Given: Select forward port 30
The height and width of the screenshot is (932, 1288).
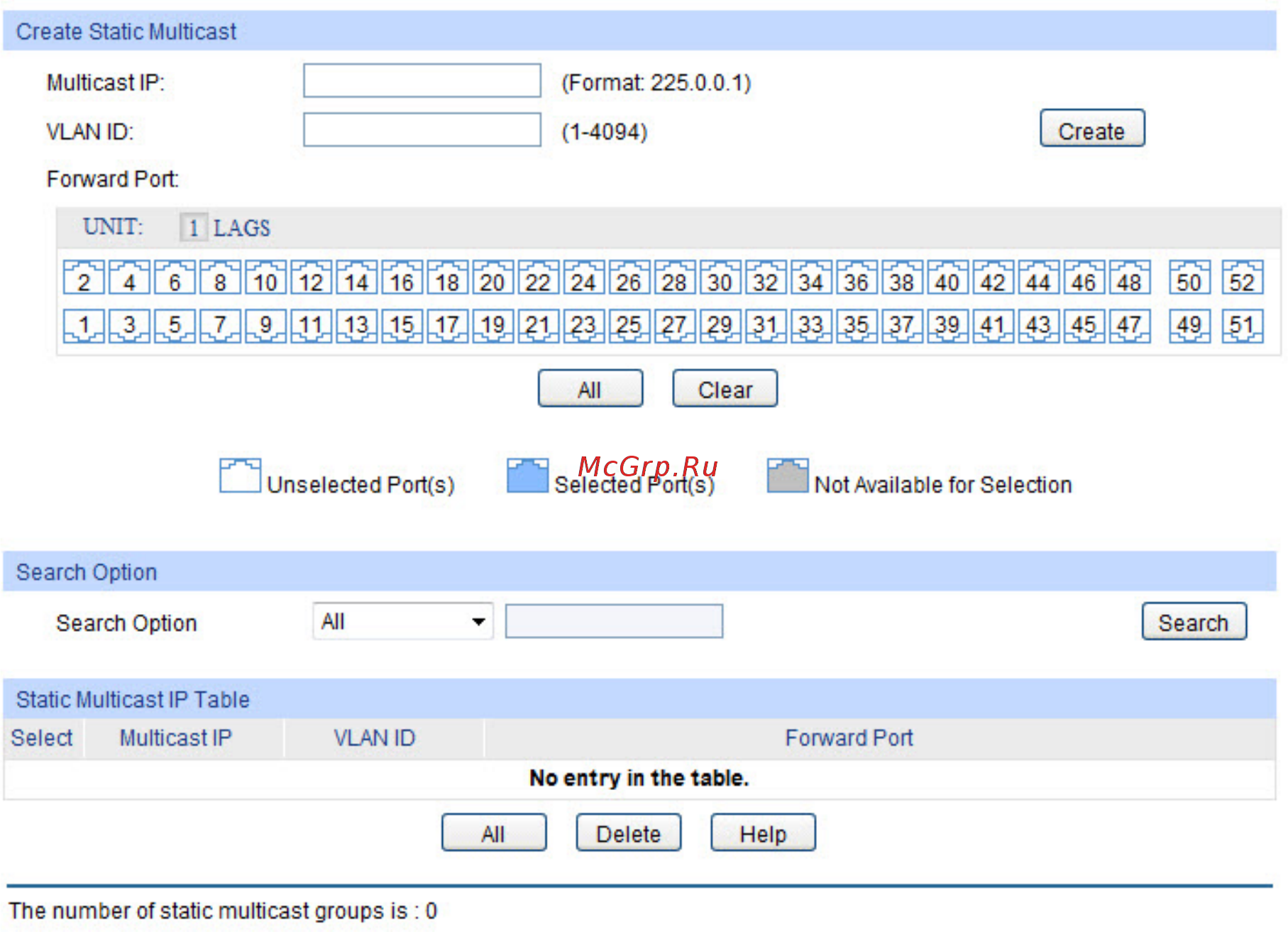Looking at the screenshot, I should click(x=720, y=278).
